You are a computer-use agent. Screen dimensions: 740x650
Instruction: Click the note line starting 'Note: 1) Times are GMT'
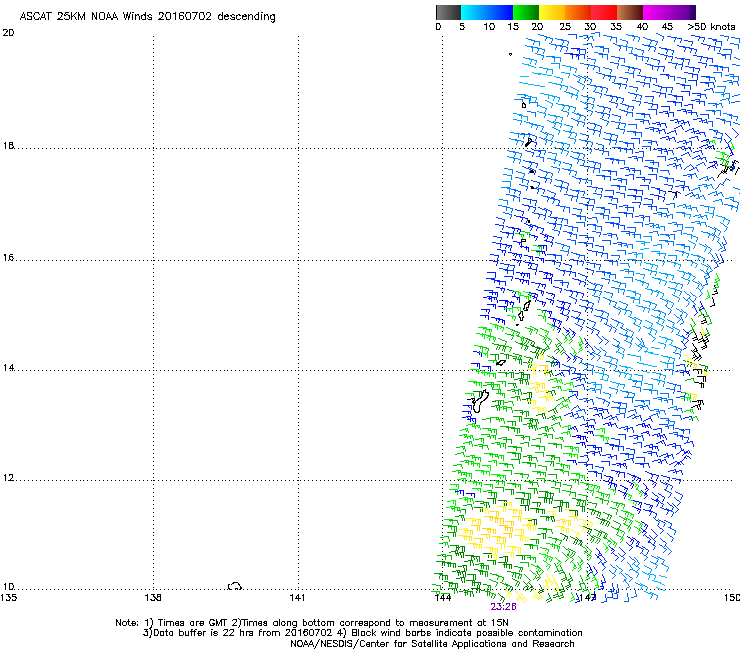(x=311, y=623)
